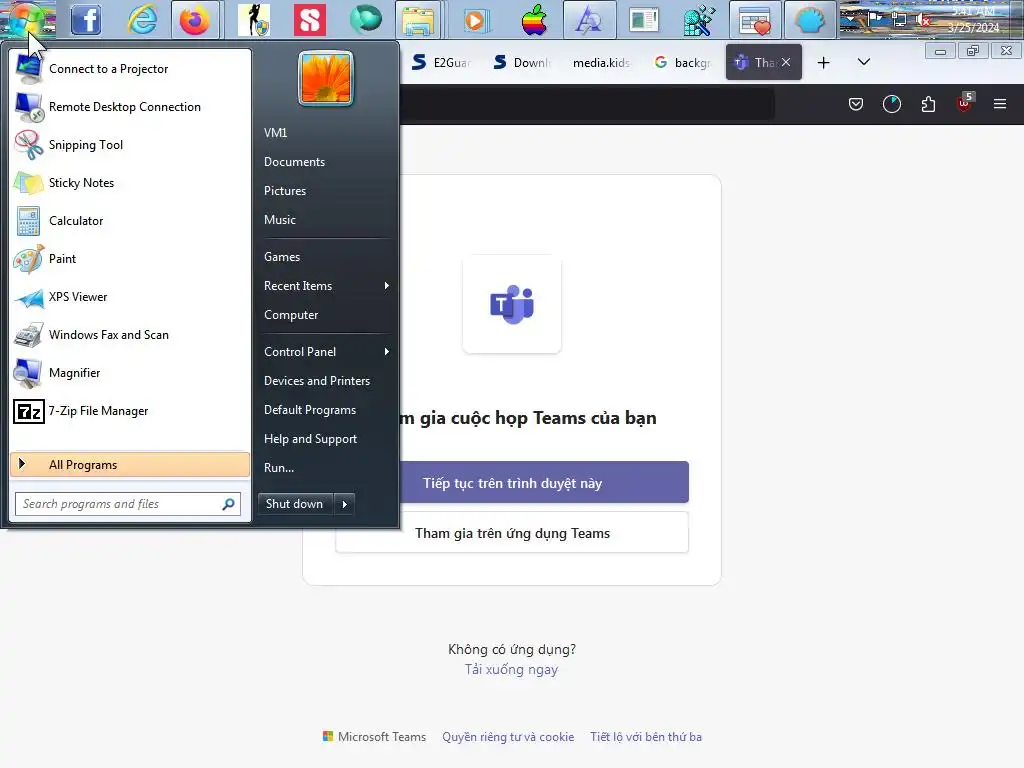
Task: Open Tiết lộ với bên thứ ba link
Action: pos(646,737)
